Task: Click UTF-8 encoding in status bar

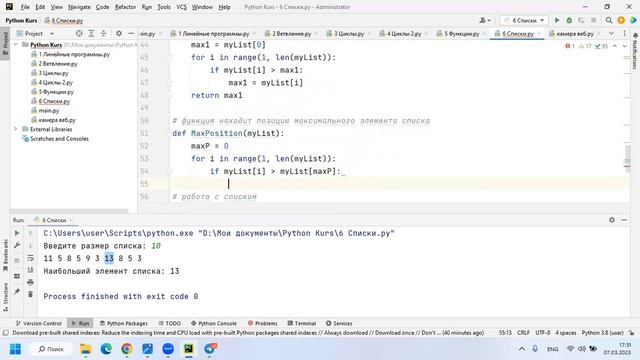Action: coord(542,333)
